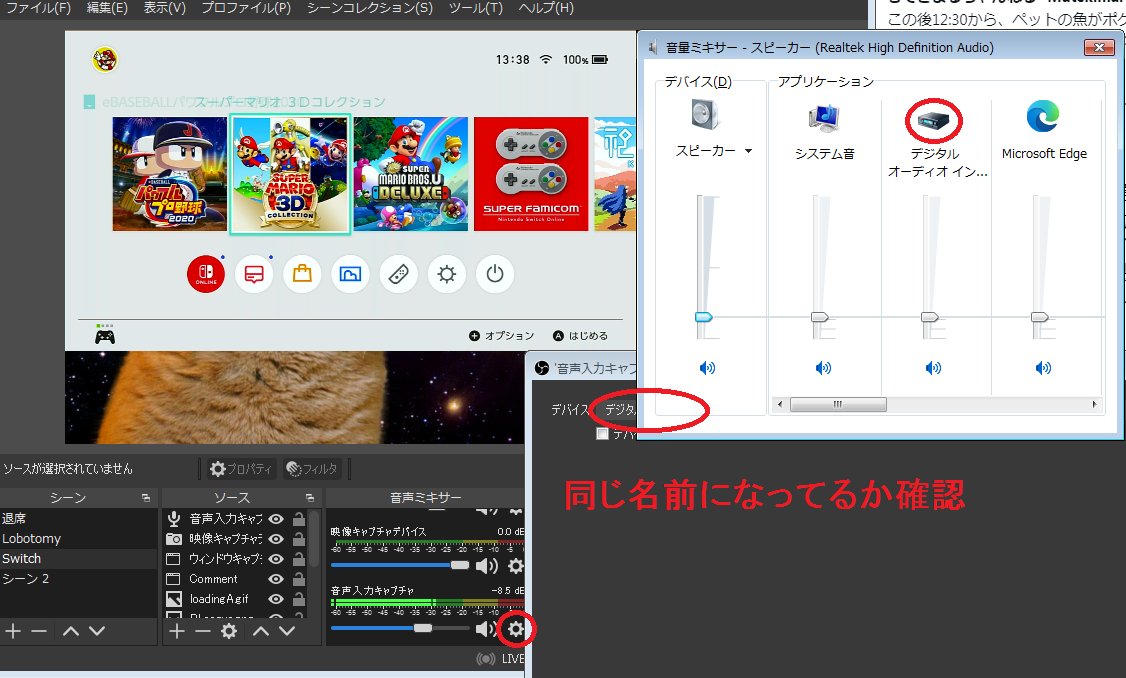The height and width of the screenshot is (678, 1126).
Task: Open the 表示(V) menu
Action: (164, 8)
